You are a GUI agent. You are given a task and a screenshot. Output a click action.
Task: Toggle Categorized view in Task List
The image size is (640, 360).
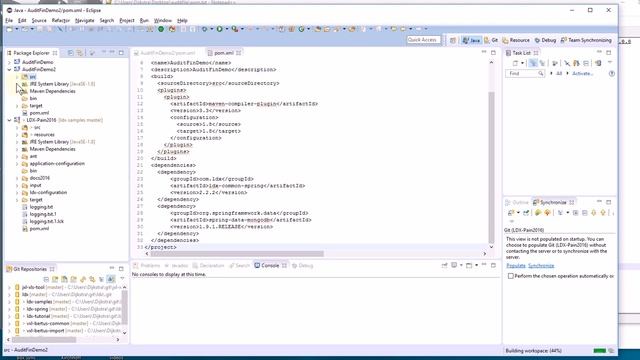[533, 63]
